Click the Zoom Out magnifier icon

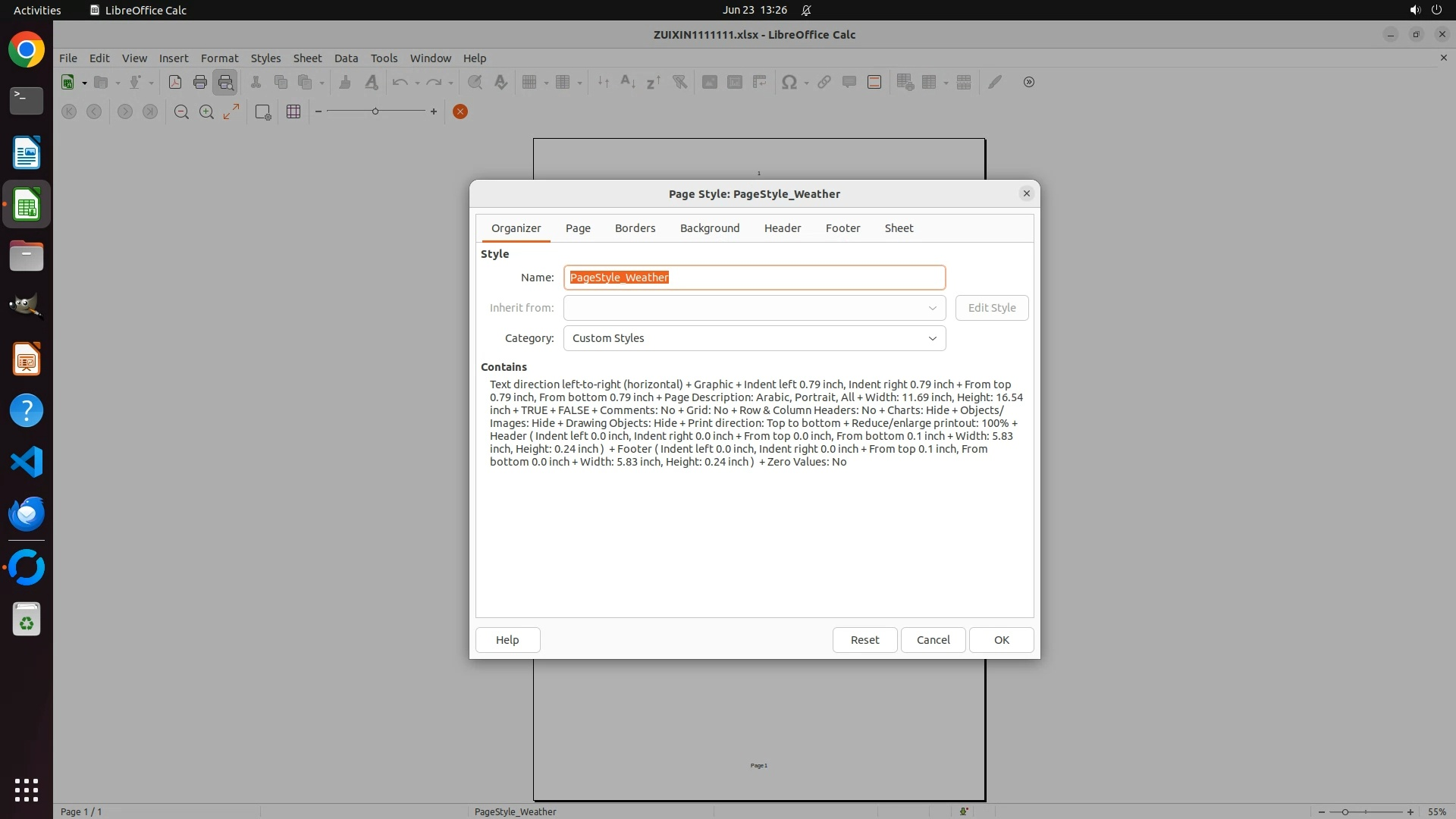coord(181,111)
